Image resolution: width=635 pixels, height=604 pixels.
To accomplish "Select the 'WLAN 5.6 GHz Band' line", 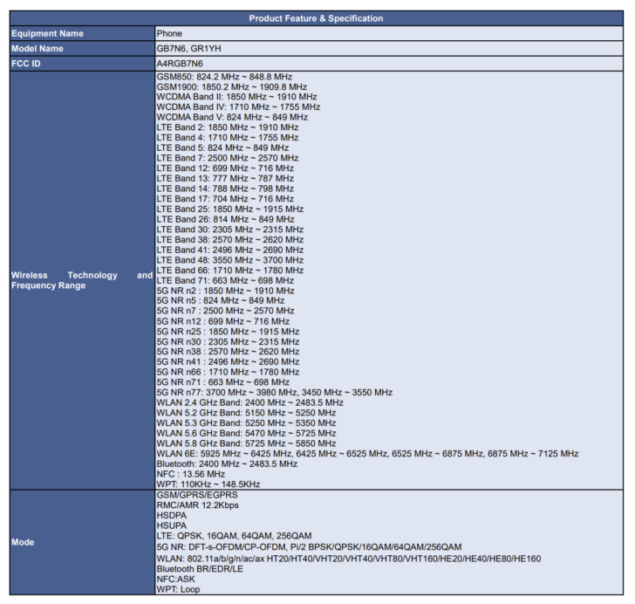I will pos(246,433).
